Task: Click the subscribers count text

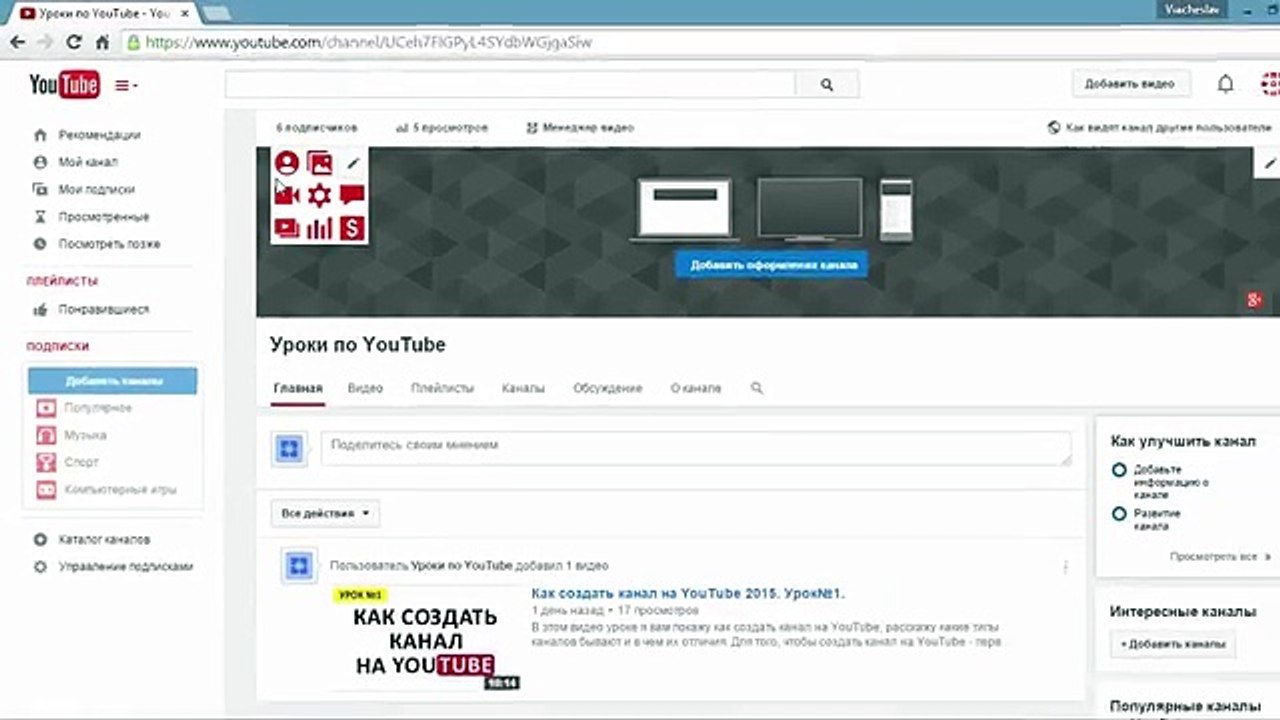Action: tap(316, 128)
